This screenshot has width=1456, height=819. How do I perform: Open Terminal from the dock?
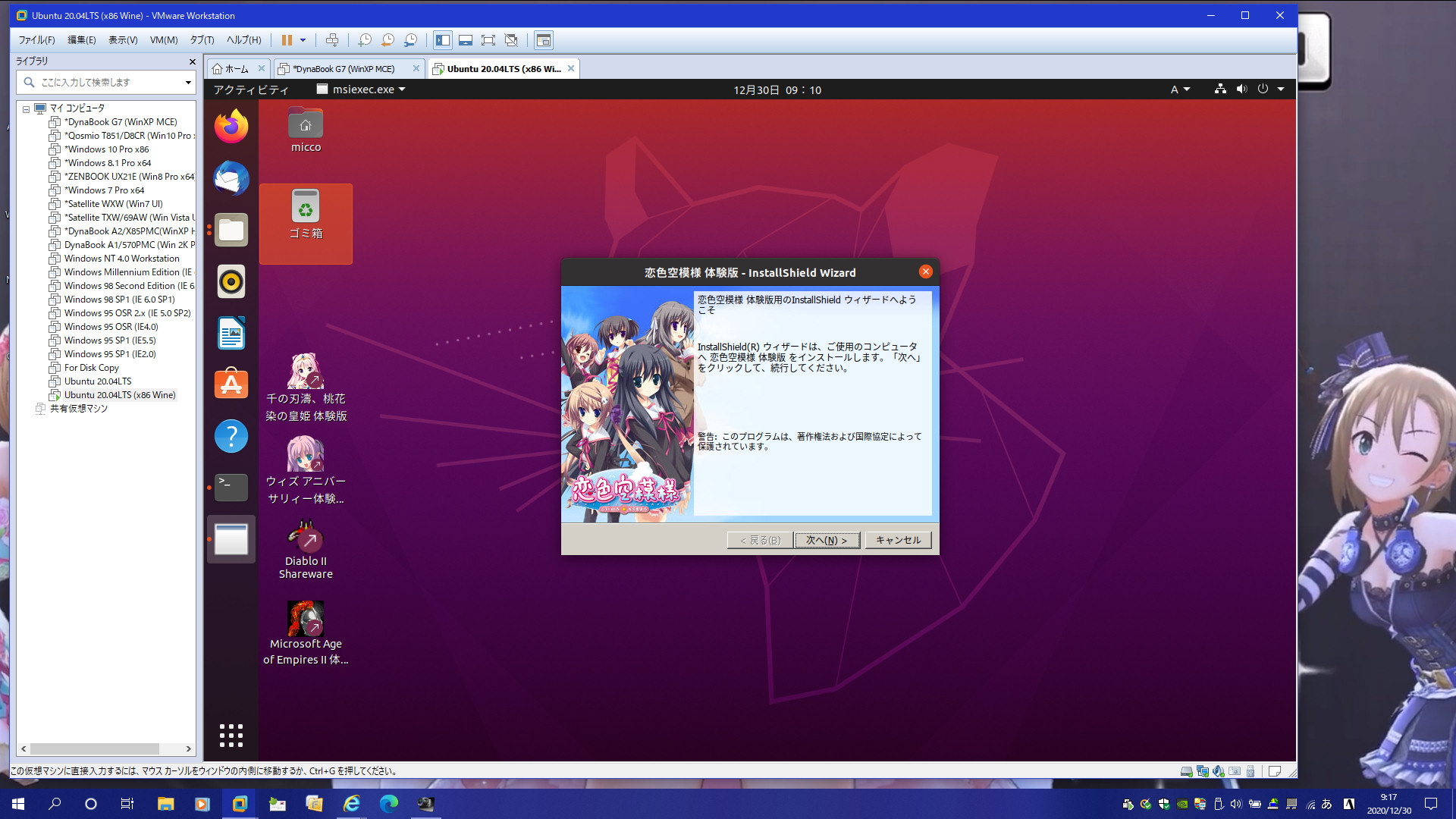231,488
